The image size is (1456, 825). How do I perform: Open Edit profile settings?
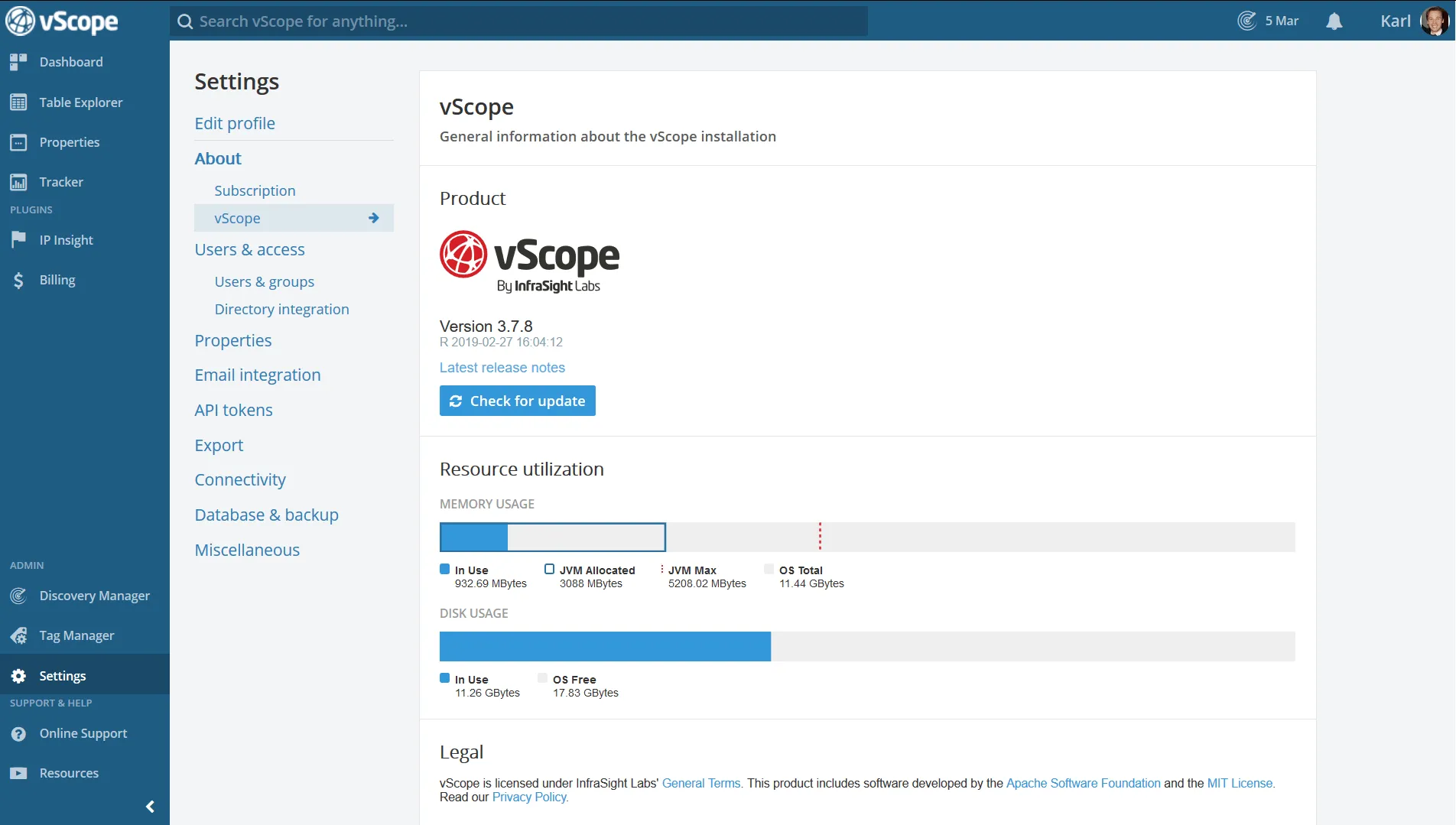click(235, 123)
